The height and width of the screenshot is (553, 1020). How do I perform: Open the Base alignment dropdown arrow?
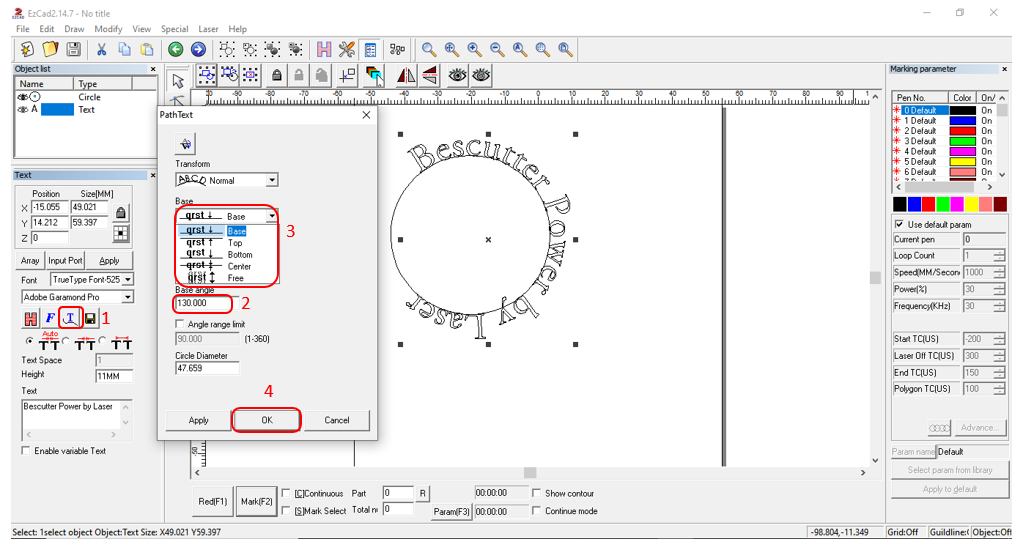tap(272, 216)
